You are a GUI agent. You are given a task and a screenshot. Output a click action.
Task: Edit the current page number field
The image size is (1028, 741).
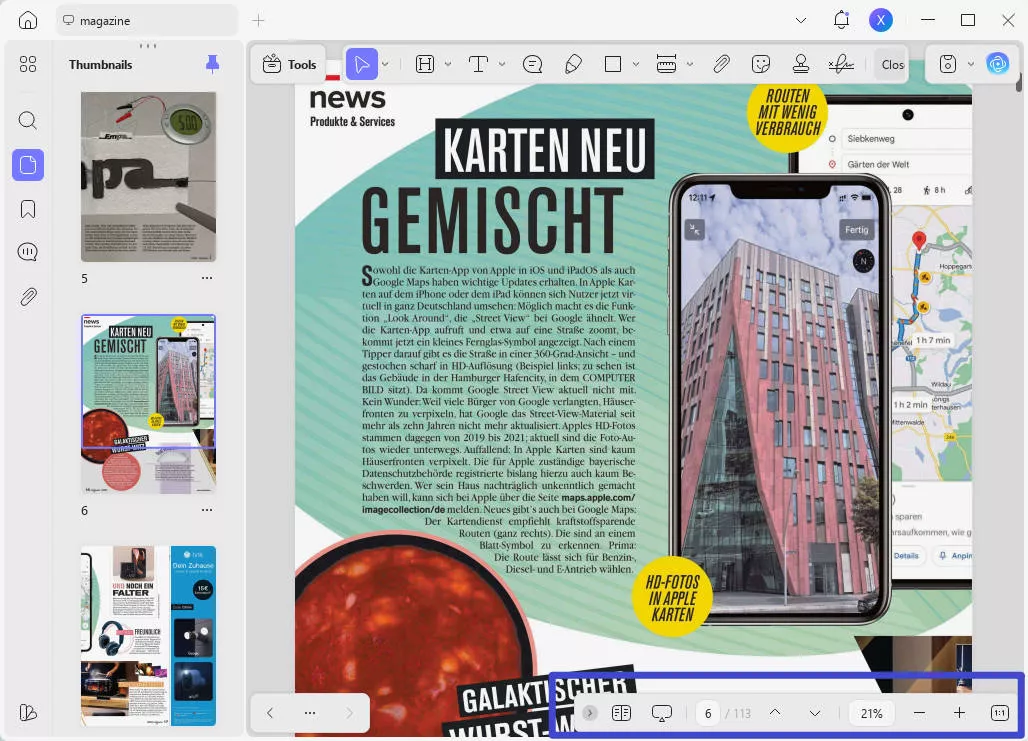[707, 713]
